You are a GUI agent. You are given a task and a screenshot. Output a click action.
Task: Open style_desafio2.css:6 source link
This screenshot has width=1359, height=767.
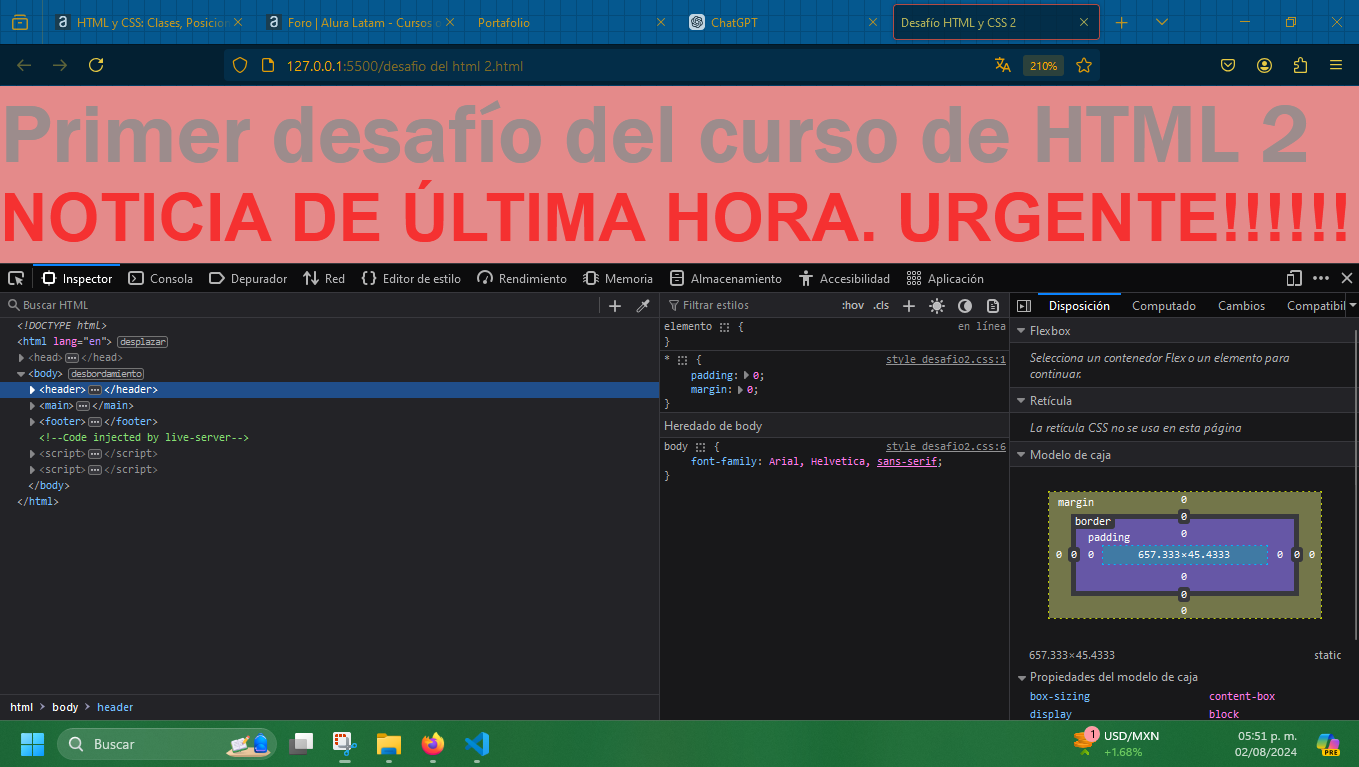[945, 446]
